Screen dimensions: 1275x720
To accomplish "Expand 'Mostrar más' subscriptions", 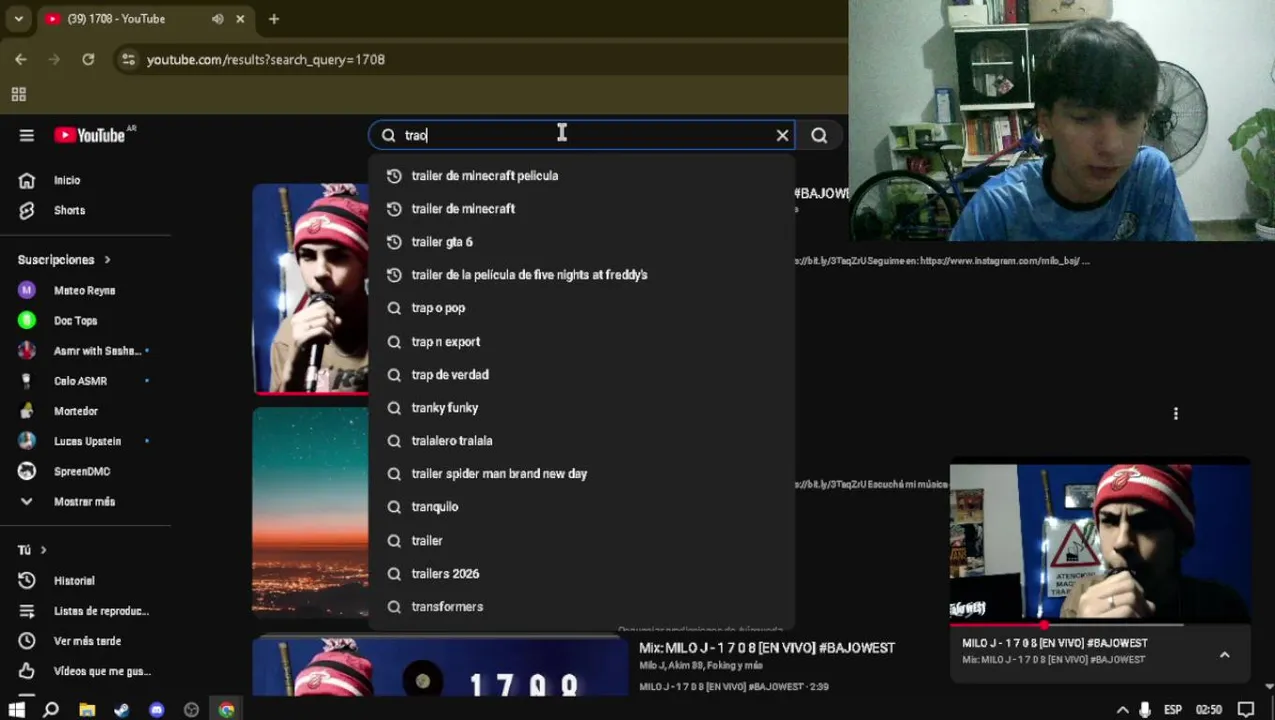I will (x=85, y=502).
